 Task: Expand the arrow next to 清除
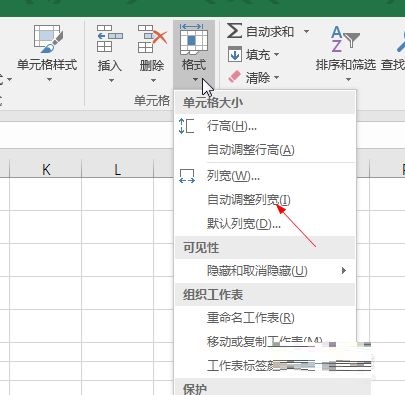point(276,77)
